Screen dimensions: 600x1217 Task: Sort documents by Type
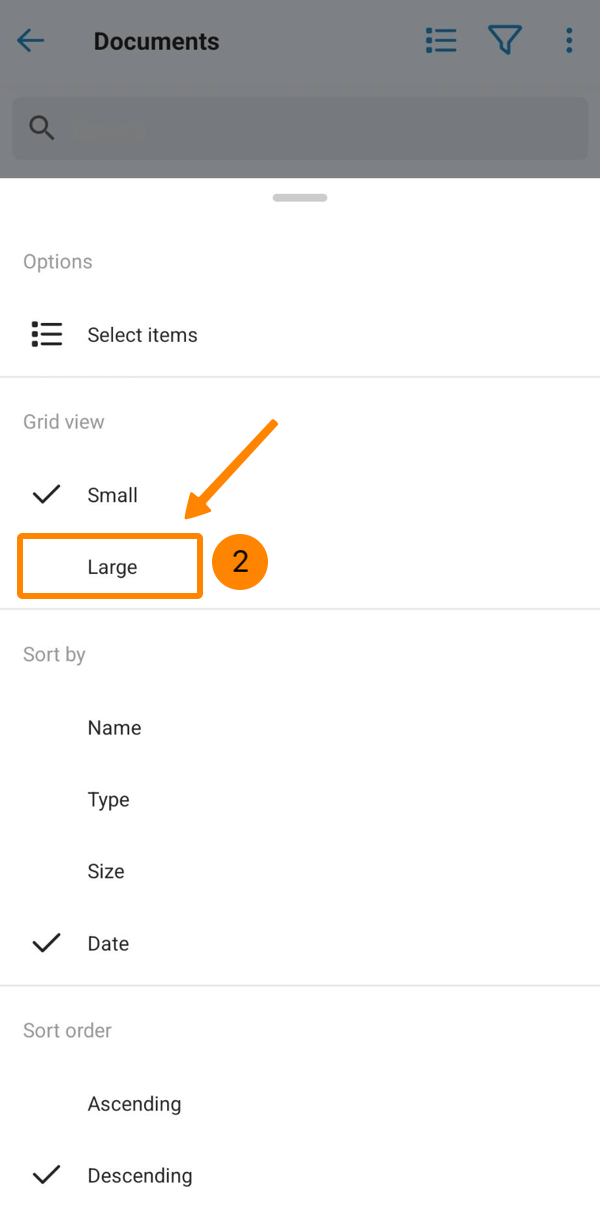[x=108, y=800]
